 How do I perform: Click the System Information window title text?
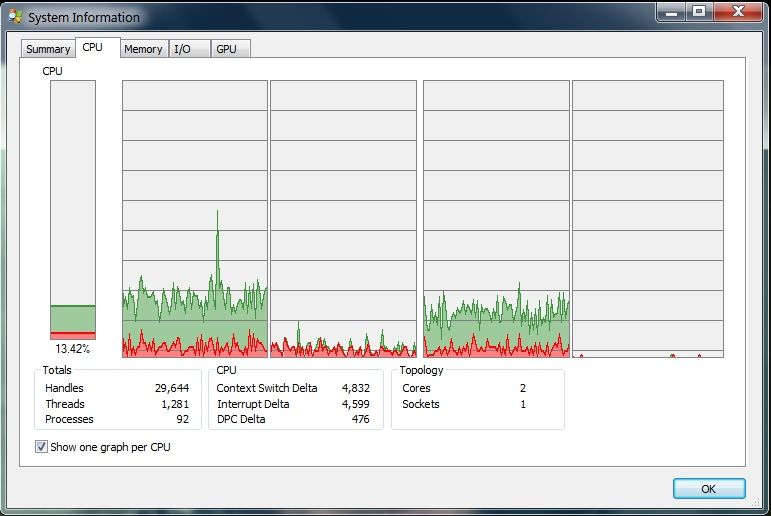84,18
